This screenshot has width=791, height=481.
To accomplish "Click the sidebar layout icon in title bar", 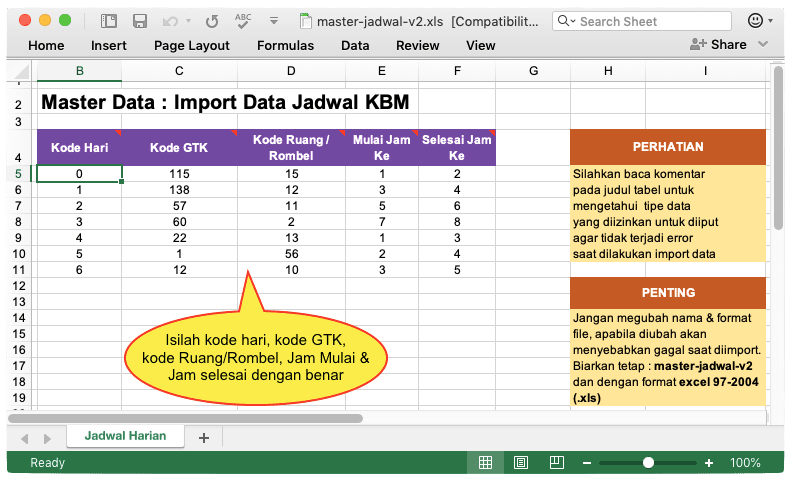I will (x=108, y=21).
